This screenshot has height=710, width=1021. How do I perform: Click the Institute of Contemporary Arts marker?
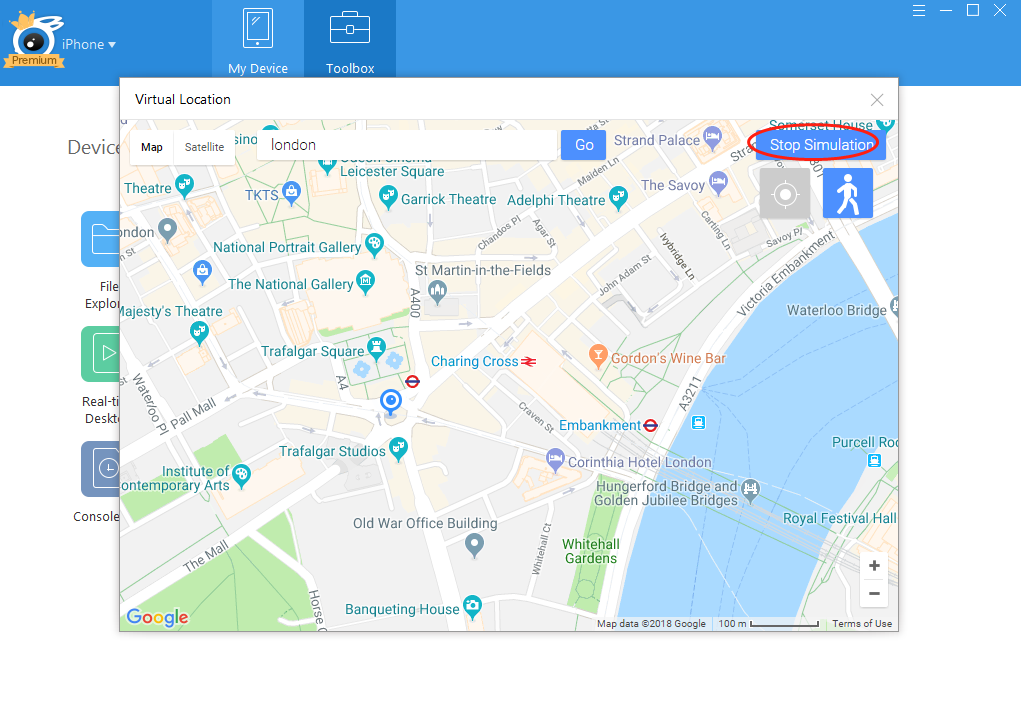242,476
